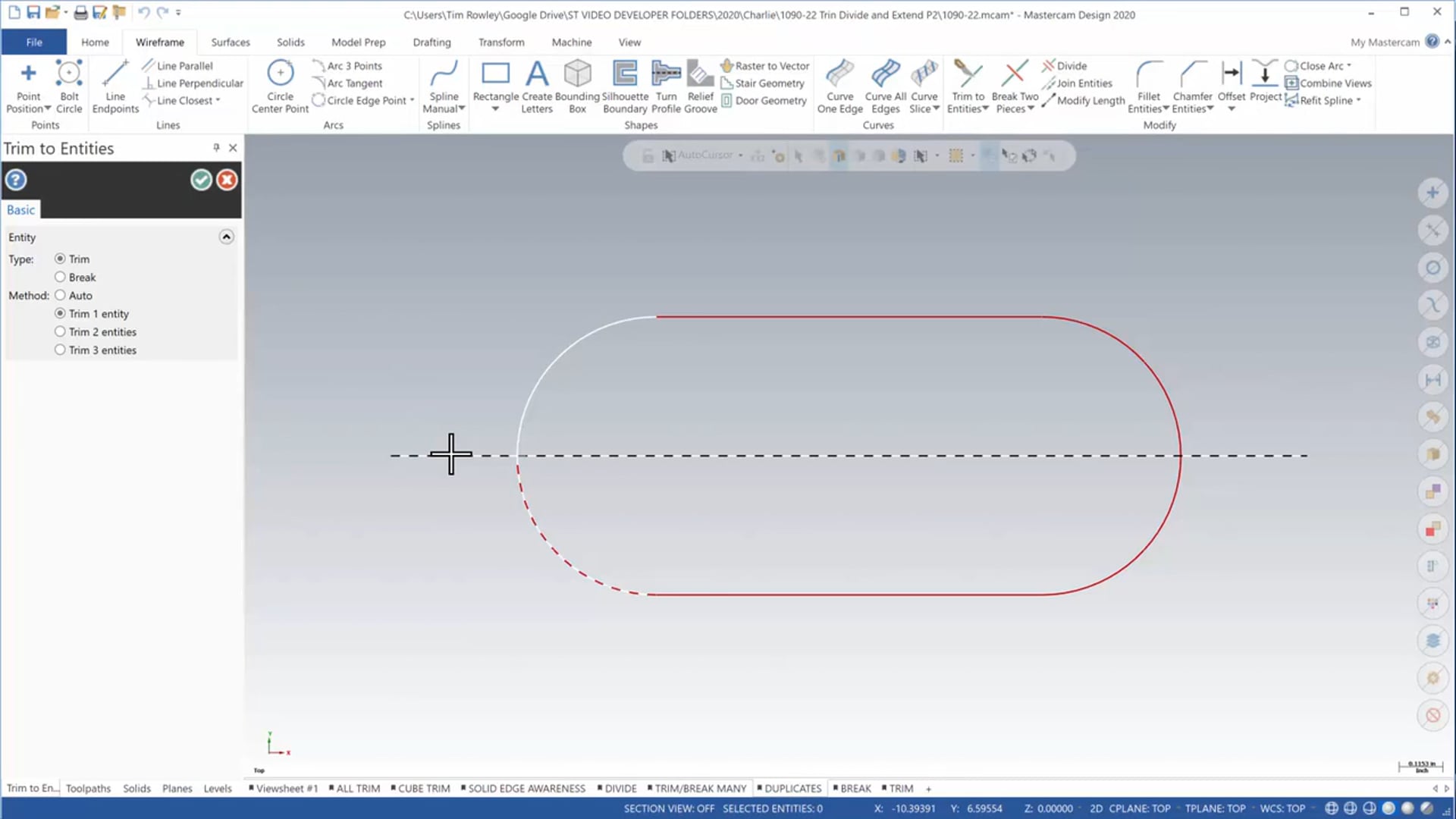Viewport: 1456px width, 819px height.
Task: Expand the Entity panel section
Action: pyautogui.click(x=225, y=237)
